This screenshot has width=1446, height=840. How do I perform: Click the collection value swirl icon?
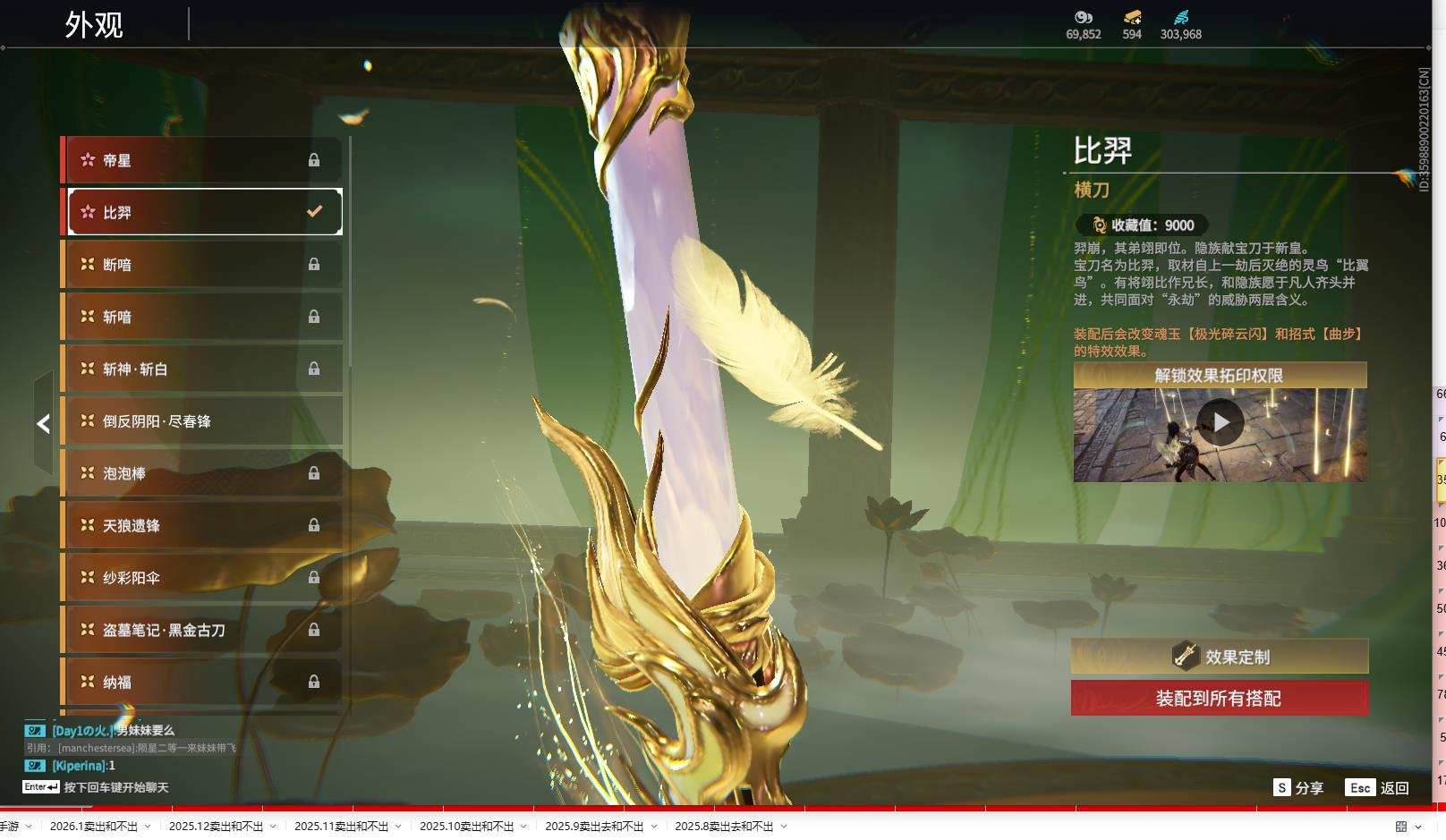1099,225
